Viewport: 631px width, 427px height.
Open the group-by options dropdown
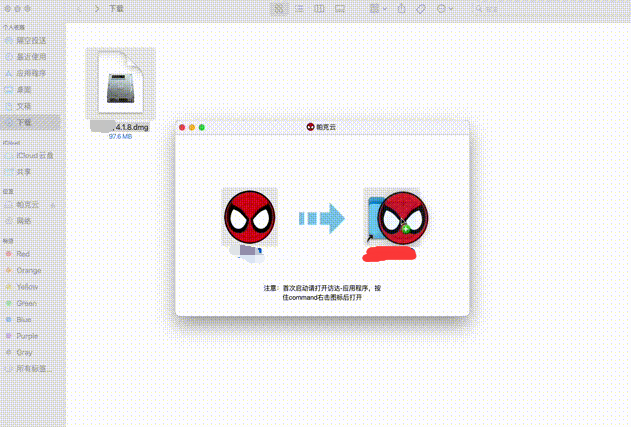click(x=378, y=8)
